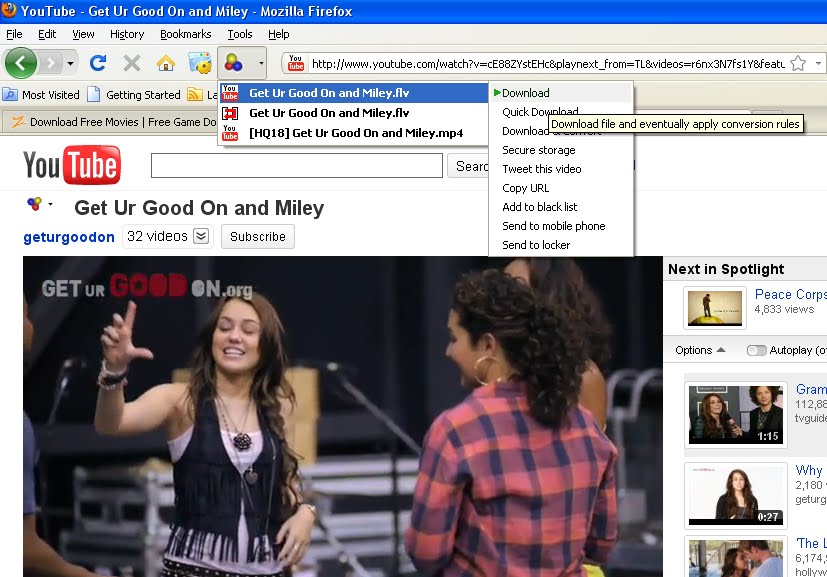This screenshot has height=577, width=827.
Task: Open the Peace Corps video title link
Action: pos(790,294)
